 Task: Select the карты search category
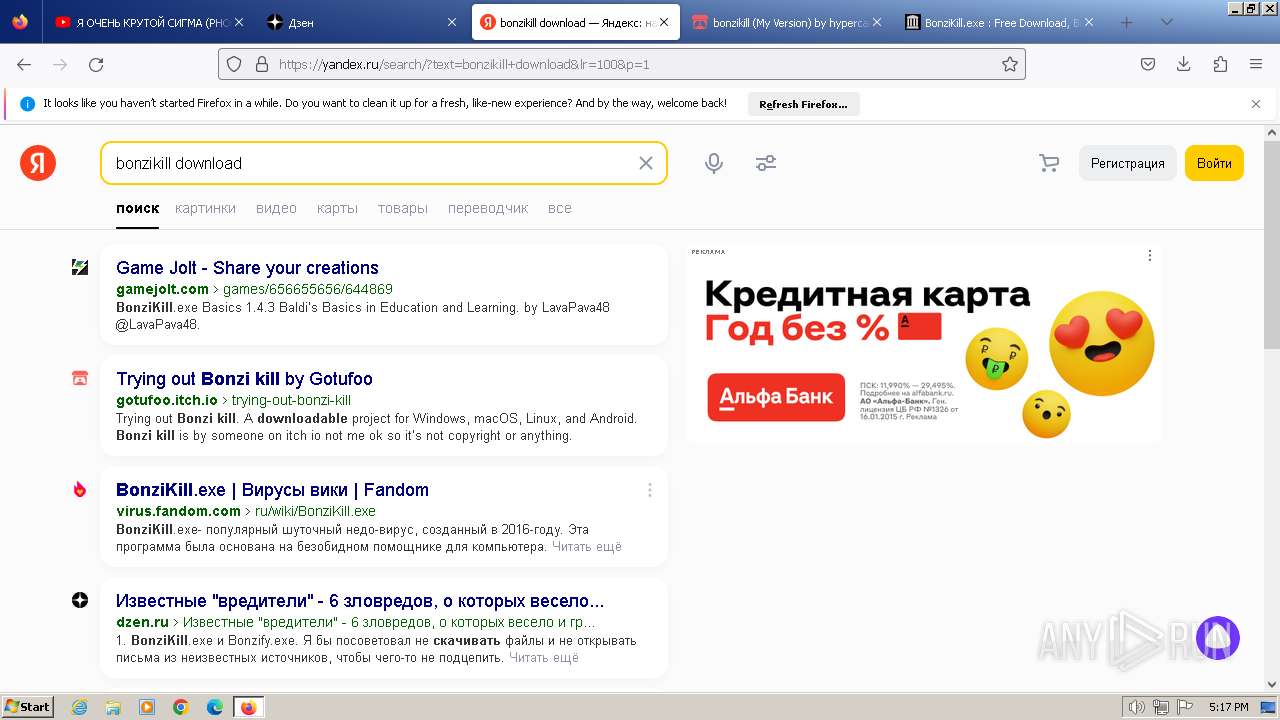[337, 208]
